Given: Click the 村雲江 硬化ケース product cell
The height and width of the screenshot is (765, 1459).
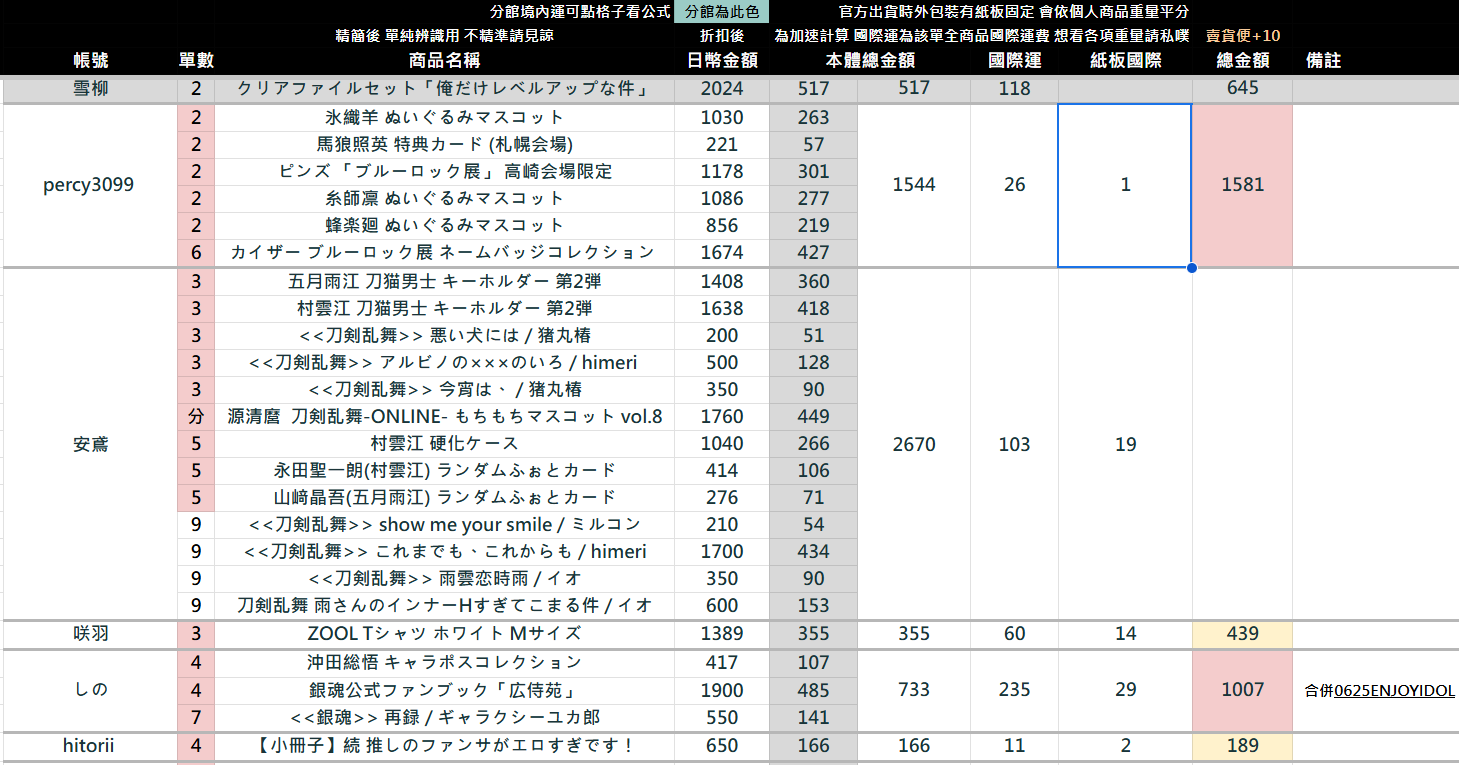Looking at the screenshot, I should point(444,443).
